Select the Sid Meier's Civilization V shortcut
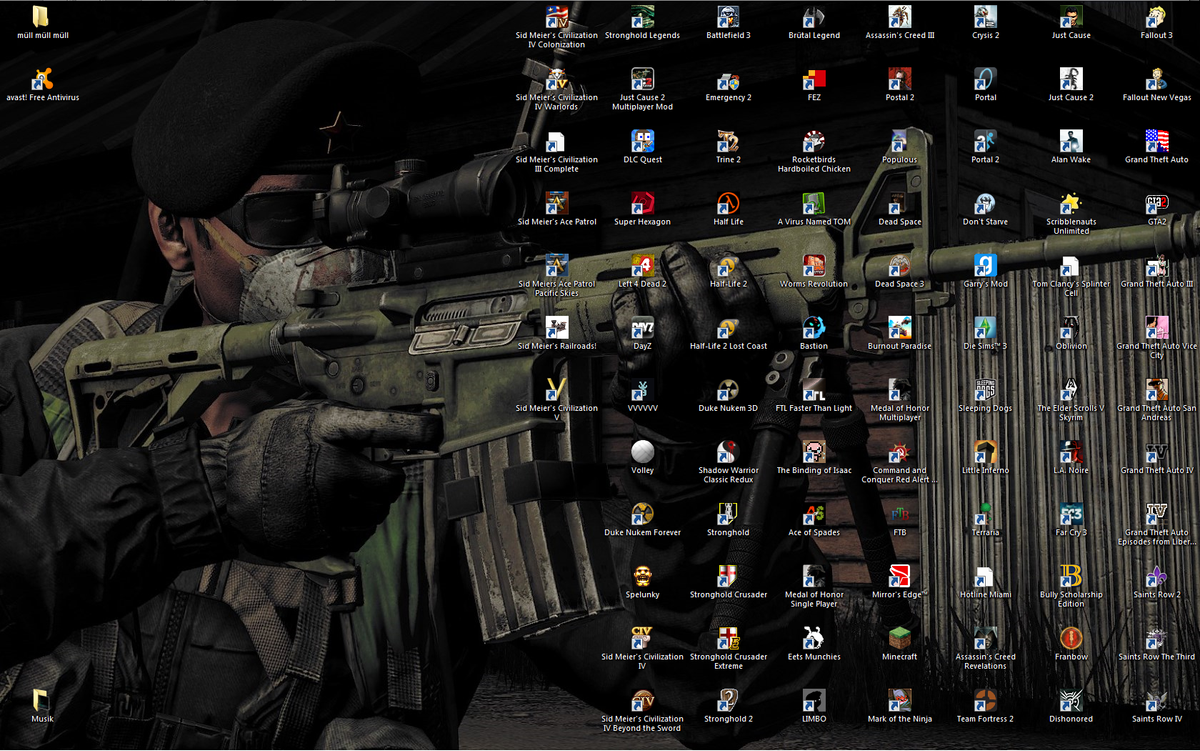 click(557, 389)
